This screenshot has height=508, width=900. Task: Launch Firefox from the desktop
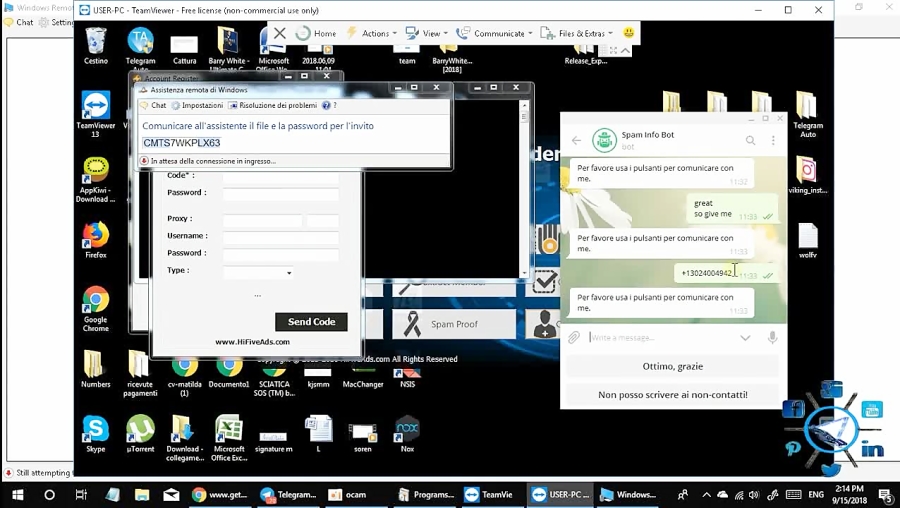[96, 239]
